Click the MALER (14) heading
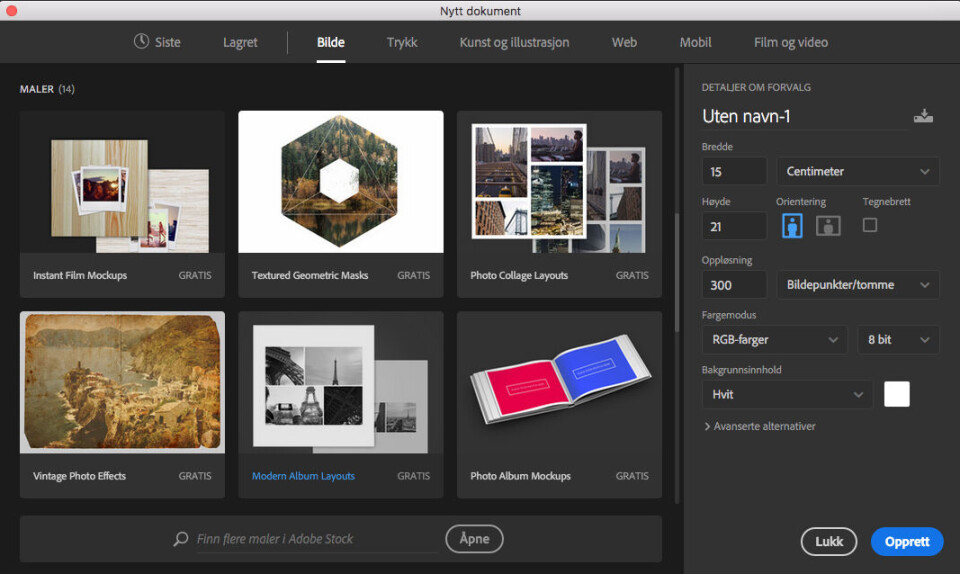This screenshot has height=574, width=960. [x=47, y=89]
